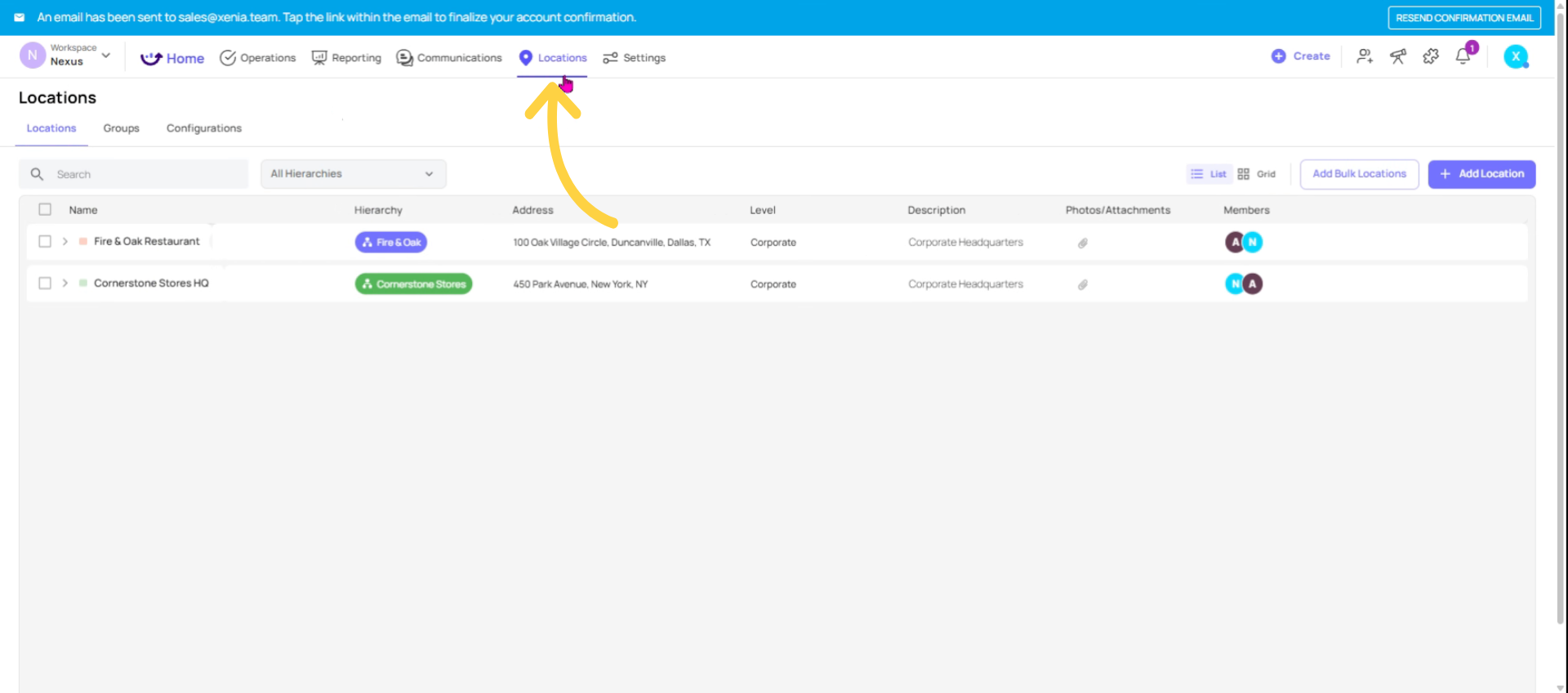Viewport: 1568px width, 693px height.
Task: Click the attachment paperclip for Cornerstone Stores
Action: [x=1082, y=284]
